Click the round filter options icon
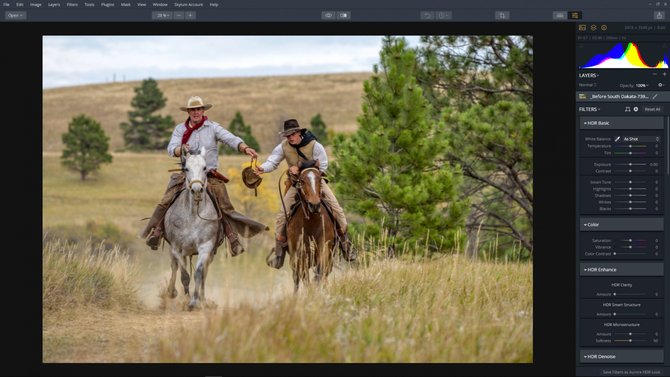670x377 pixels. pos(636,109)
